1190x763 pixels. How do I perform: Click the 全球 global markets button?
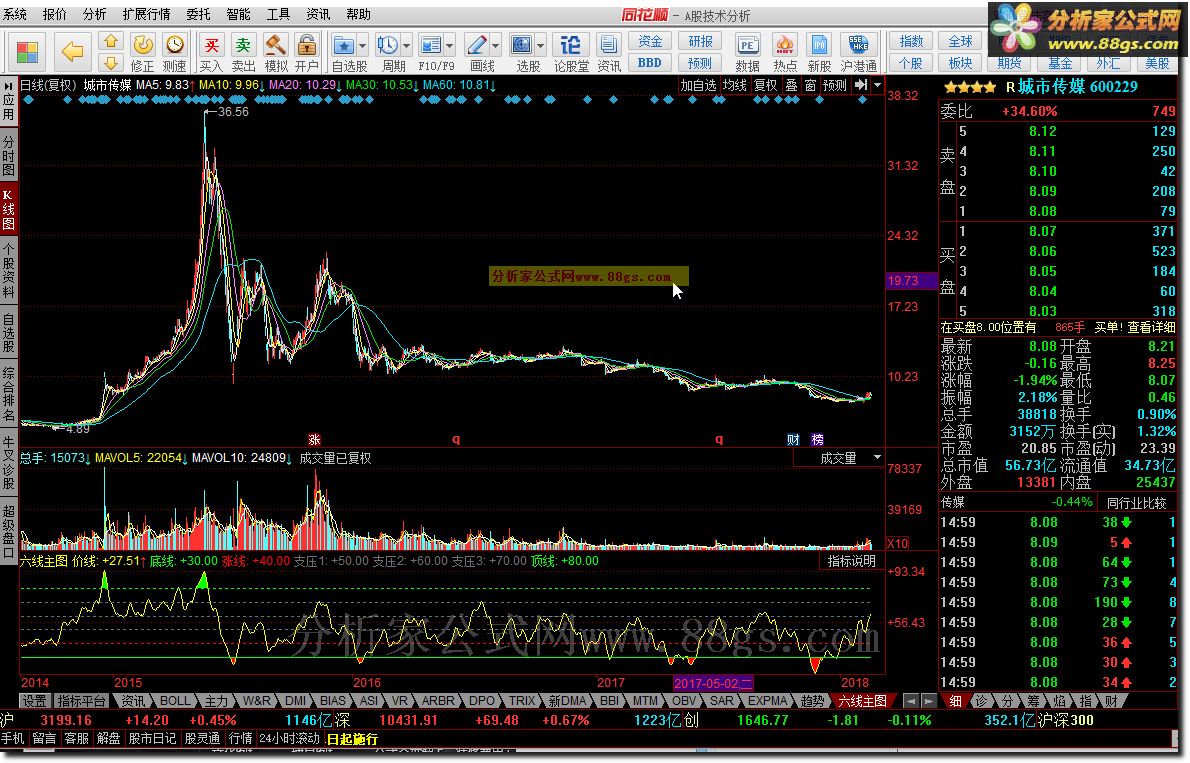(x=960, y=41)
